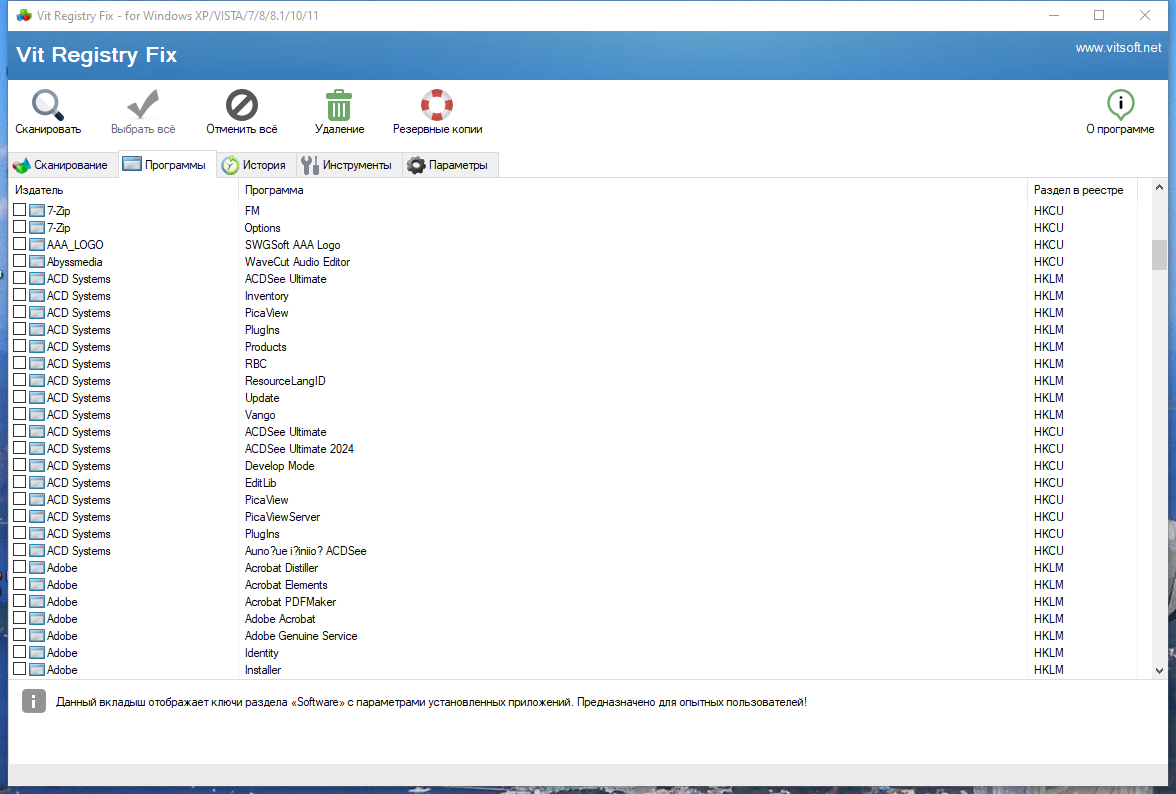Enable the checkbox for ACDSee Ultimate 2024

(20, 448)
